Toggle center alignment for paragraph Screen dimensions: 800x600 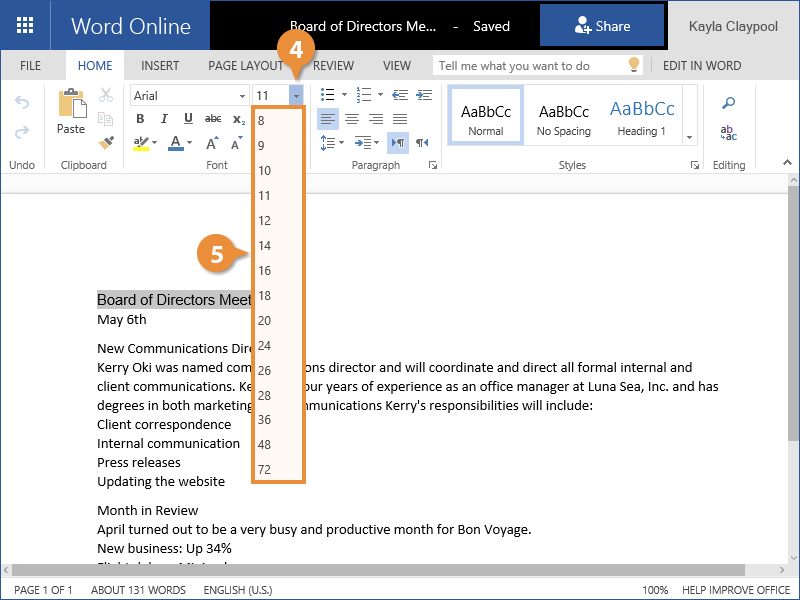352,119
